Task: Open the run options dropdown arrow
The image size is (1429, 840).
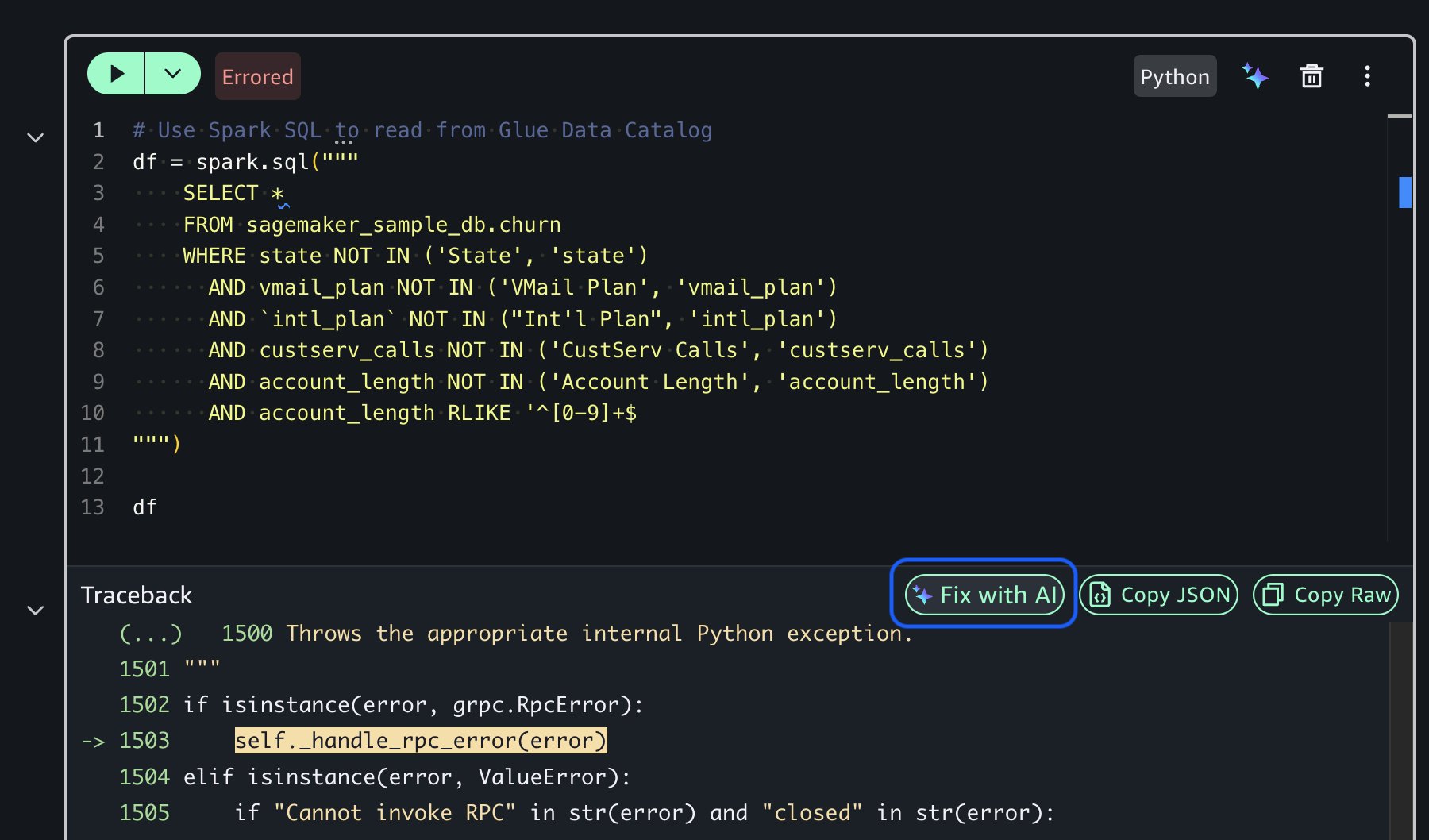Action: click(172, 75)
